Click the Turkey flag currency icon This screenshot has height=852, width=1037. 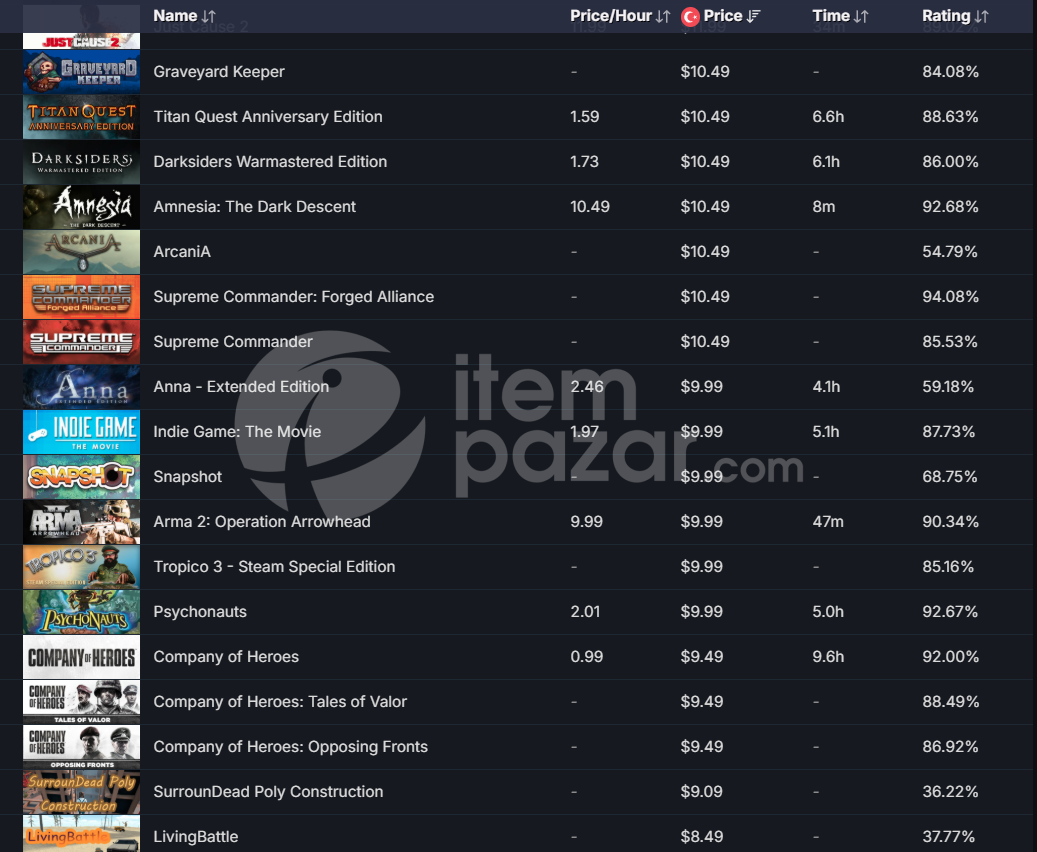point(690,17)
